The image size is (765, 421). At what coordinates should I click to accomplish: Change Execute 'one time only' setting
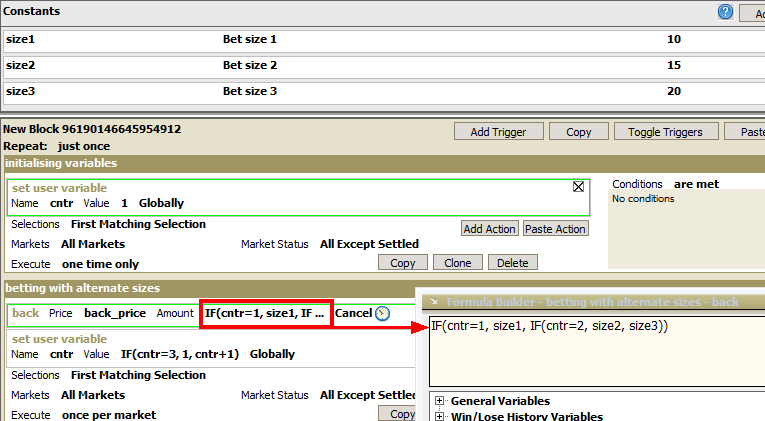click(100, 264)
